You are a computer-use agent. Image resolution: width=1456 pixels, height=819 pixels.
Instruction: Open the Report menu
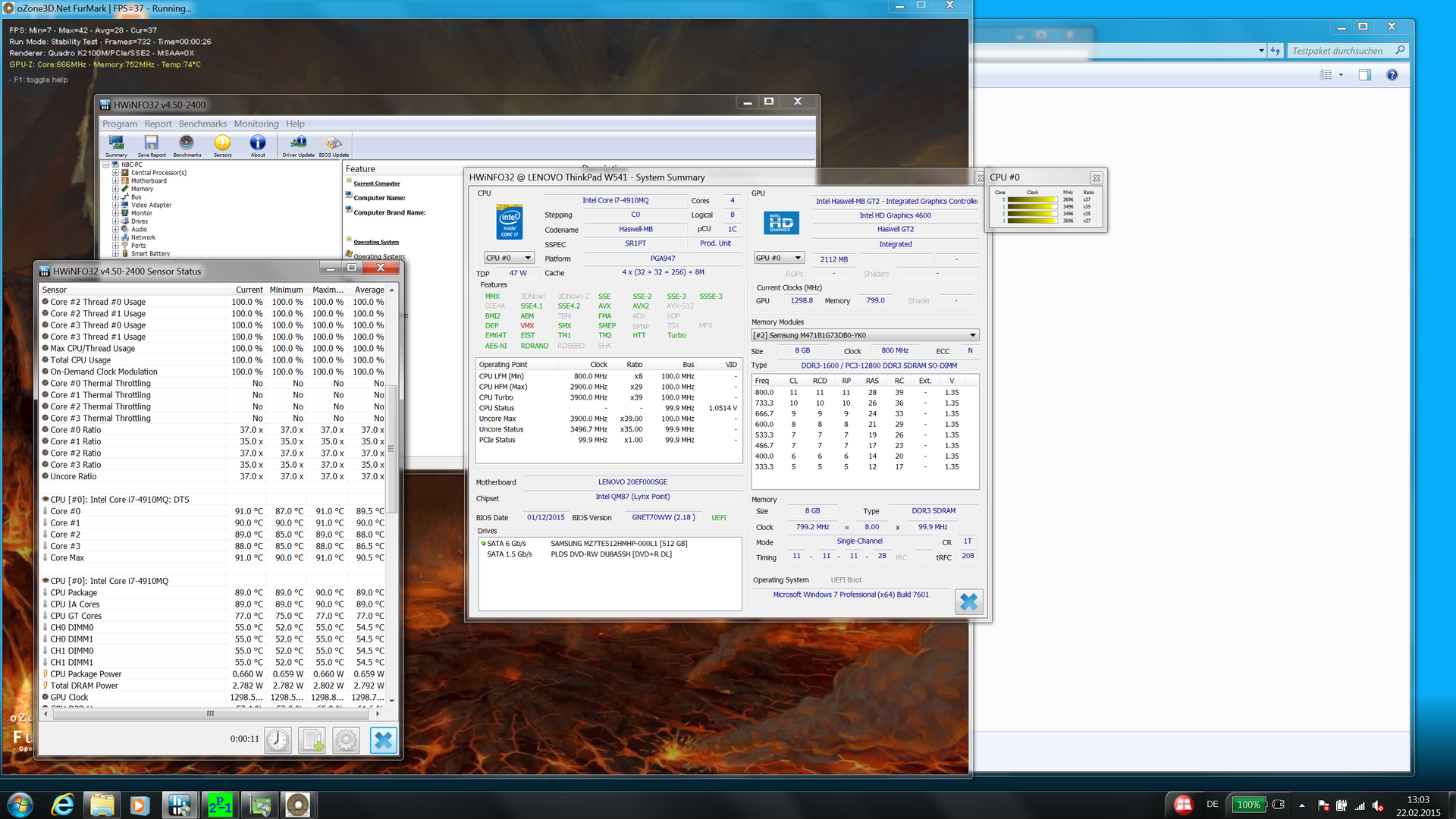[158, 124]
